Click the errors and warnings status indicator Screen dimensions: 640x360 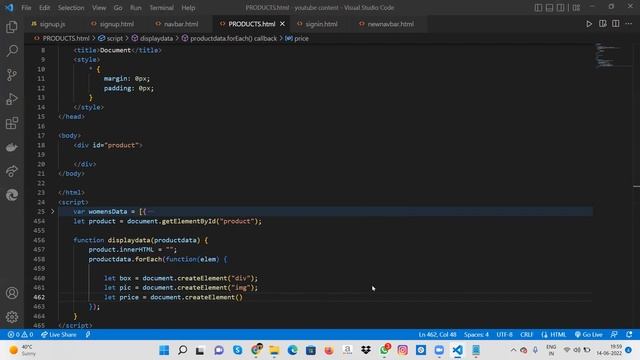pyautogui.click(x=20, y=335)
